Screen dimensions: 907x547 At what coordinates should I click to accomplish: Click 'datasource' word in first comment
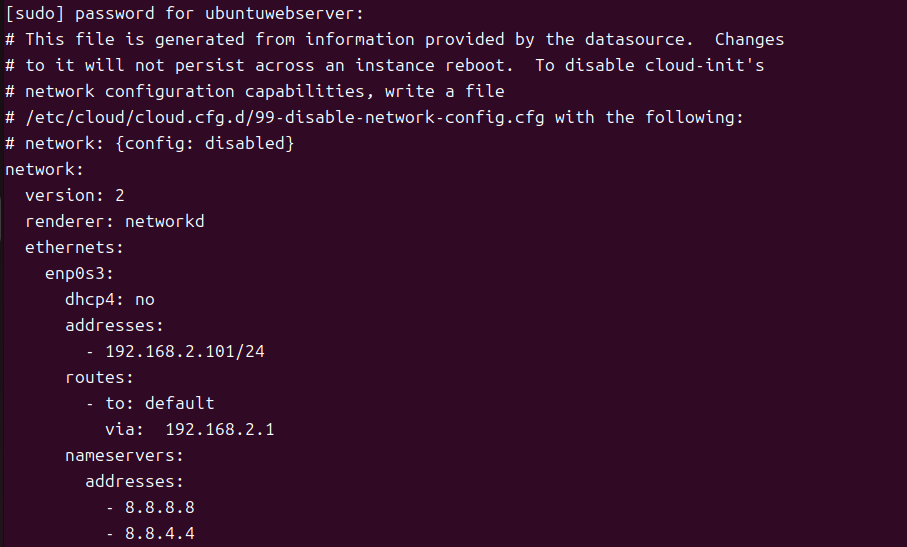click(639, 39)
